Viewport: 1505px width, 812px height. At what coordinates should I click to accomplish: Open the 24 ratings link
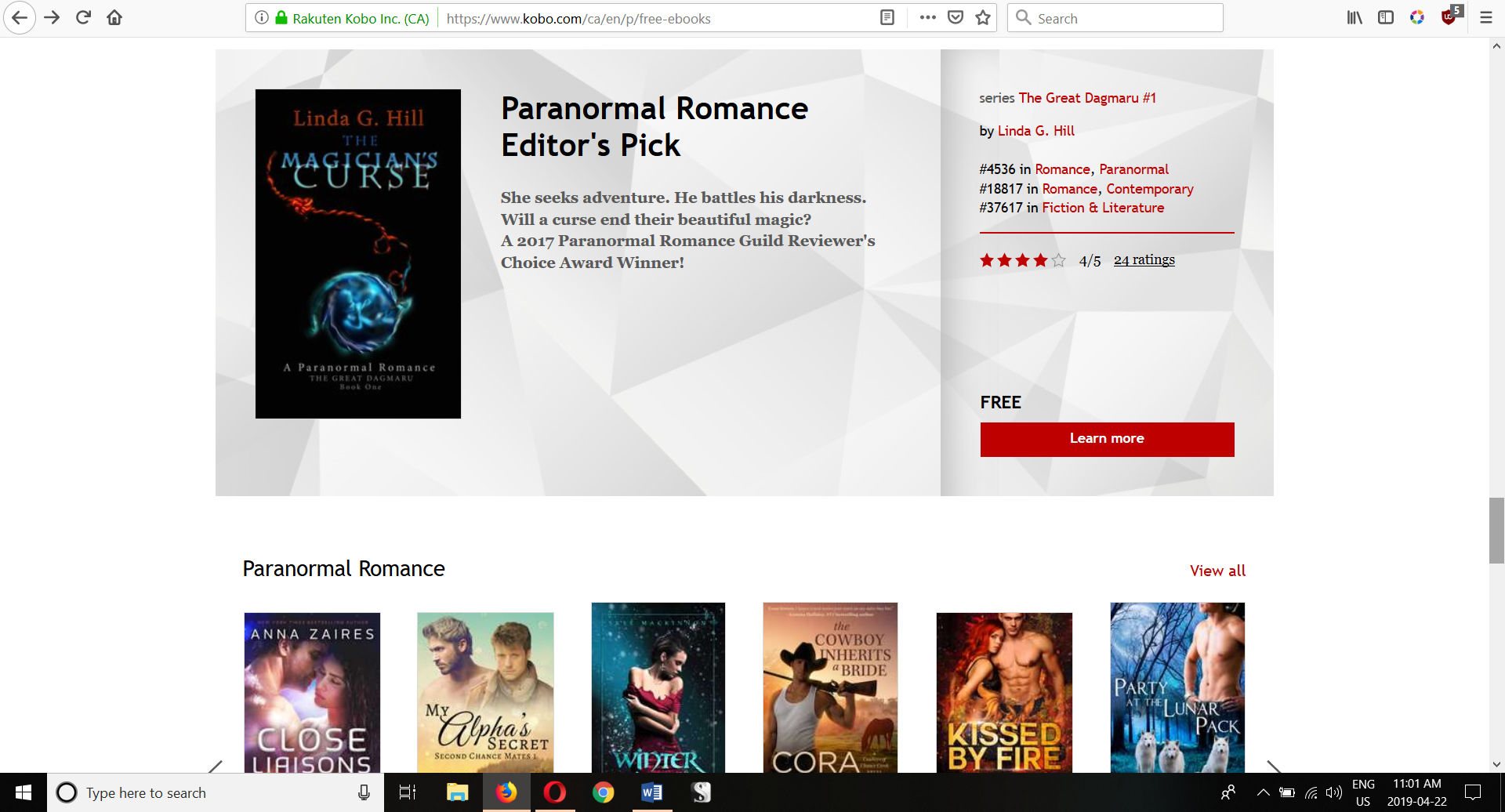click(x=1144, y=260)
